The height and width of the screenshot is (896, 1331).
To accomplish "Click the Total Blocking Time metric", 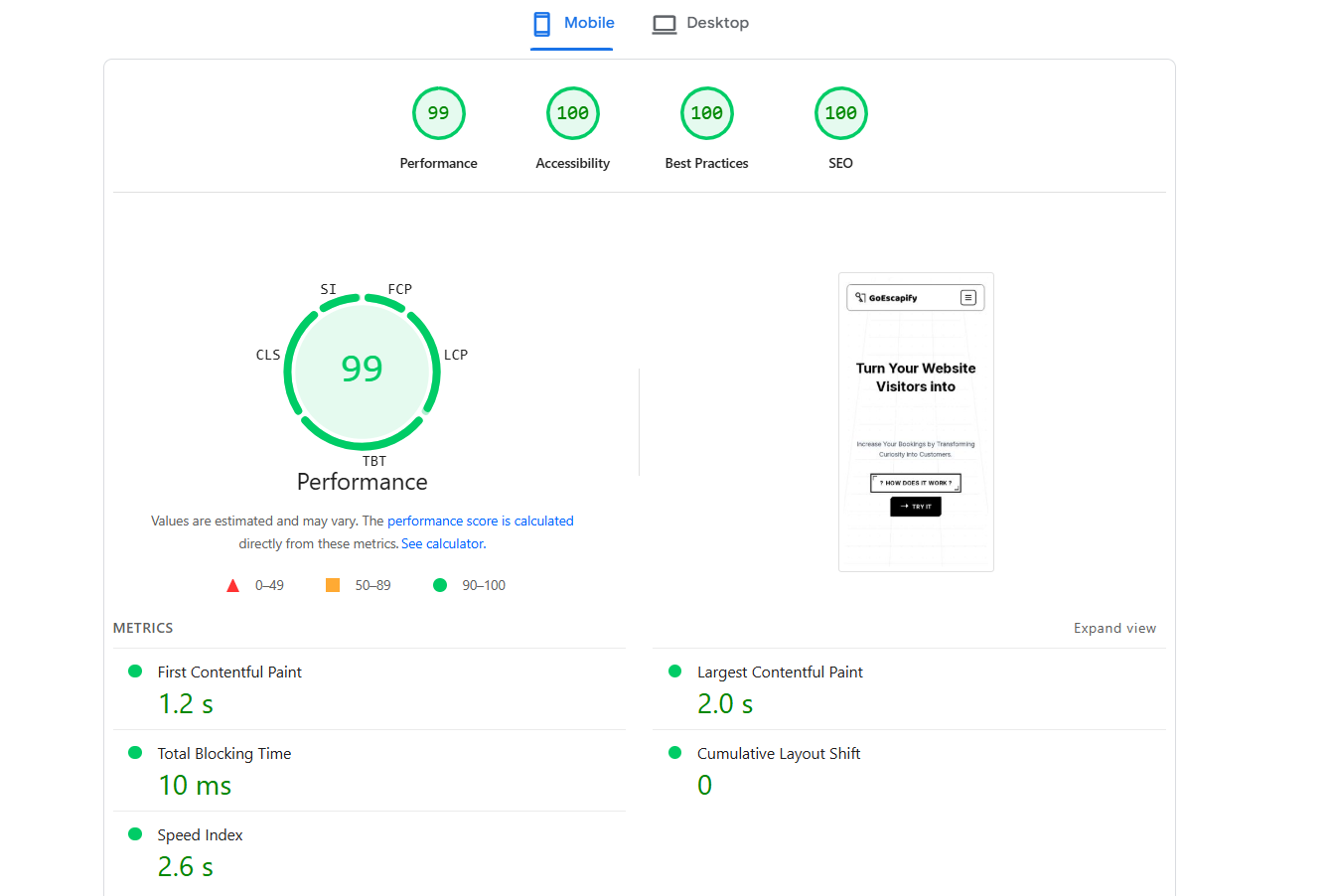I will tap(224, 754).
